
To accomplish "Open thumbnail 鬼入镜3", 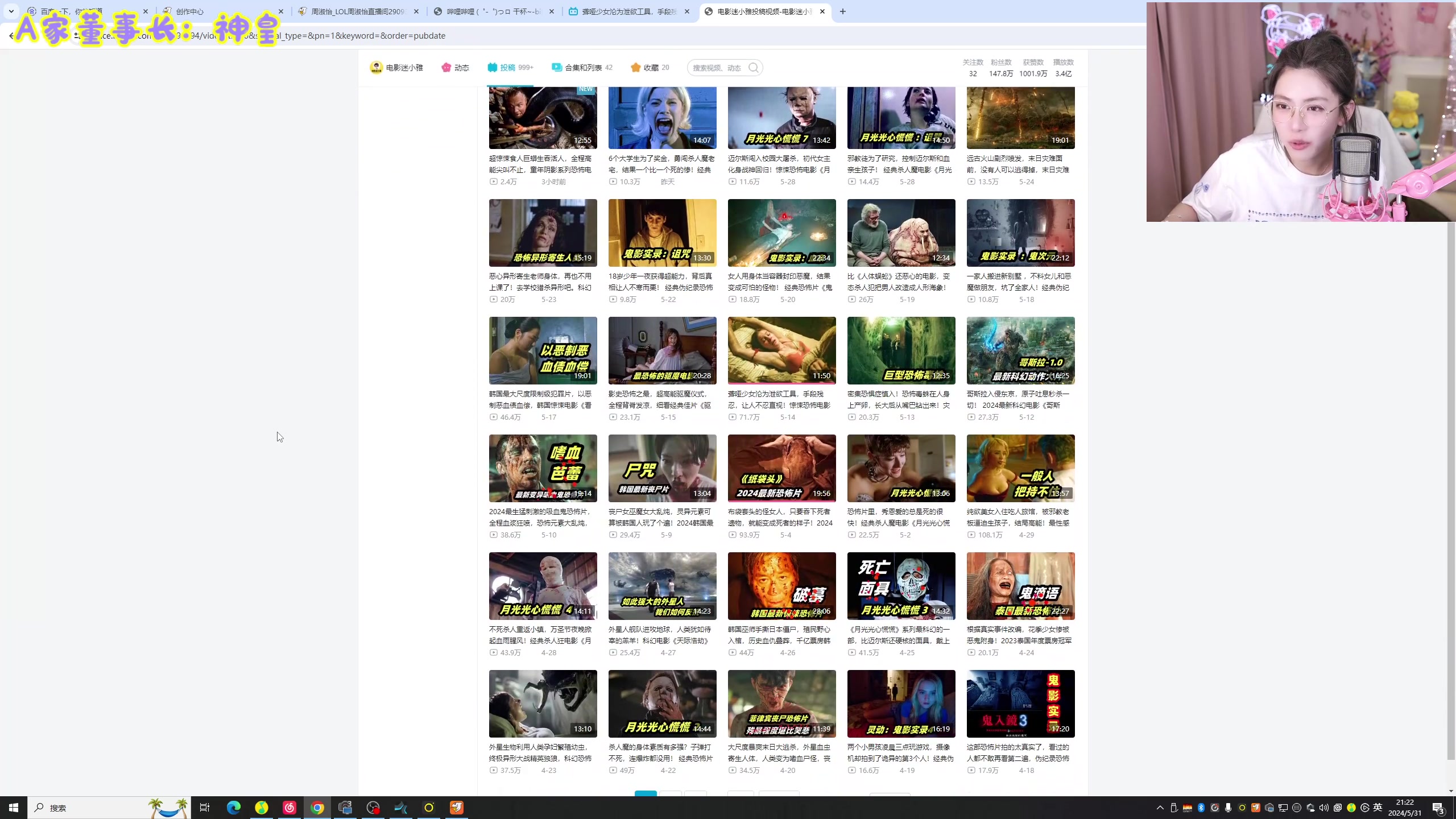I will [1020, 704].
